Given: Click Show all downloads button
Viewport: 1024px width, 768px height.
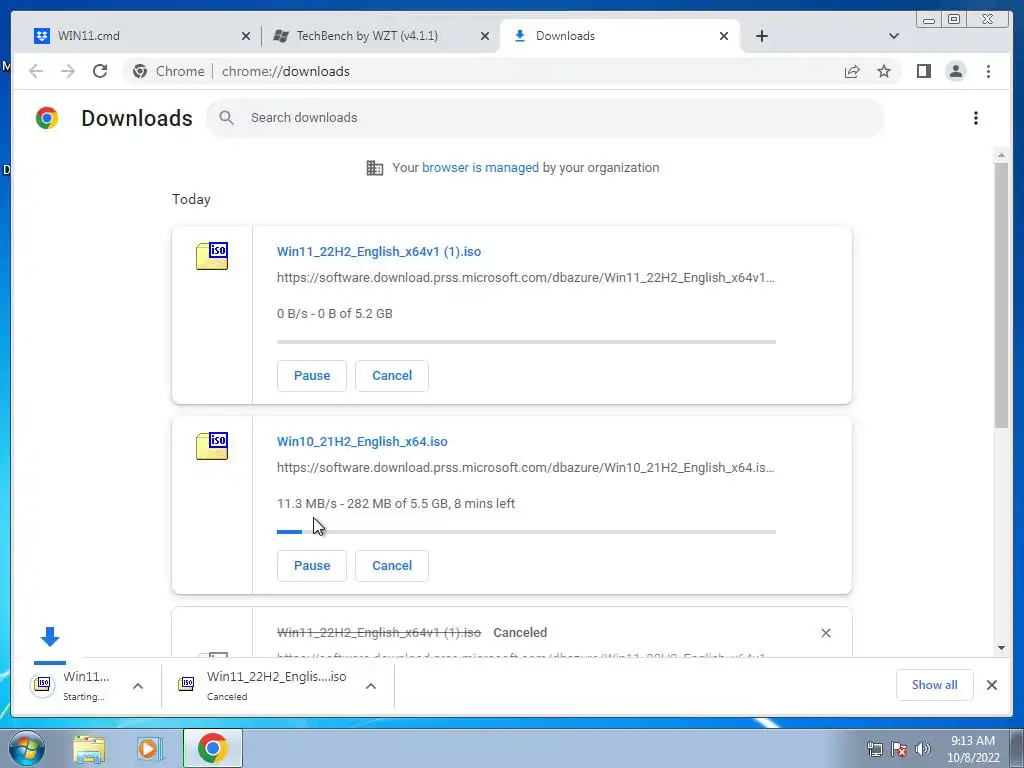Looking at the screenshot, I should tap(935, 685).
